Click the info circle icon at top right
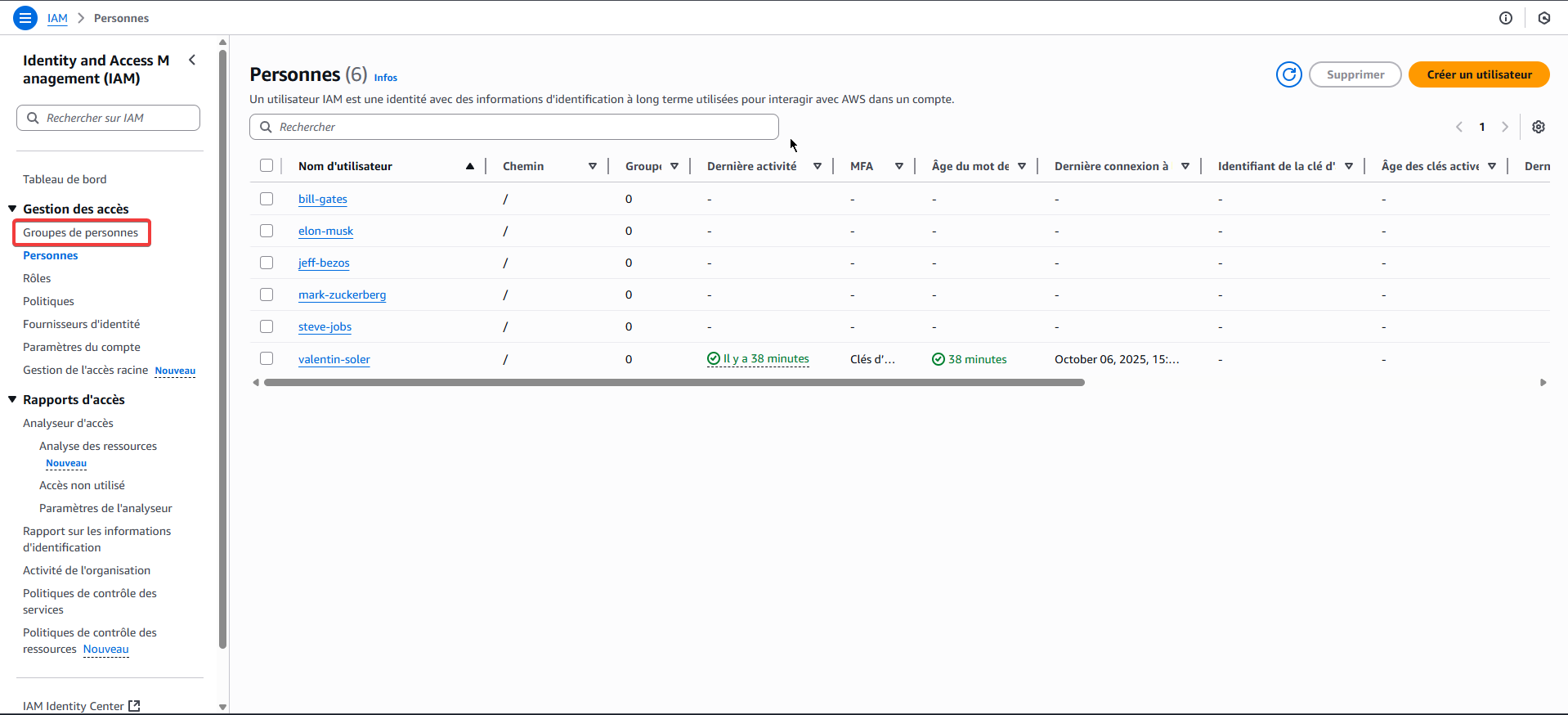1568x715 pixels. (x=1506, y=18)
